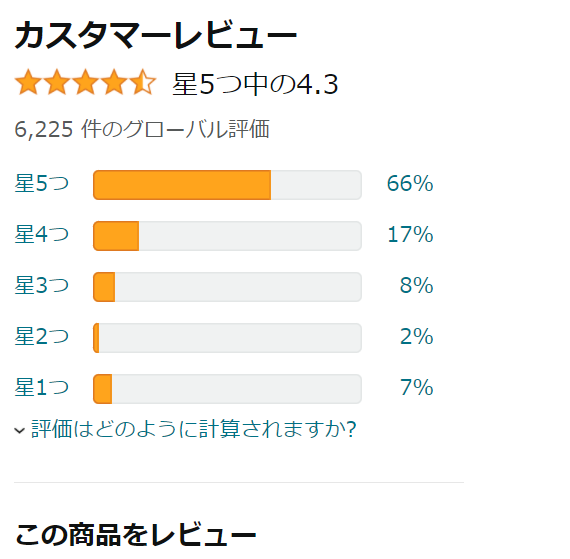This screenshot has height=559, width=570.
Task: Click the 2% percentage link
Action: [417, 337]
